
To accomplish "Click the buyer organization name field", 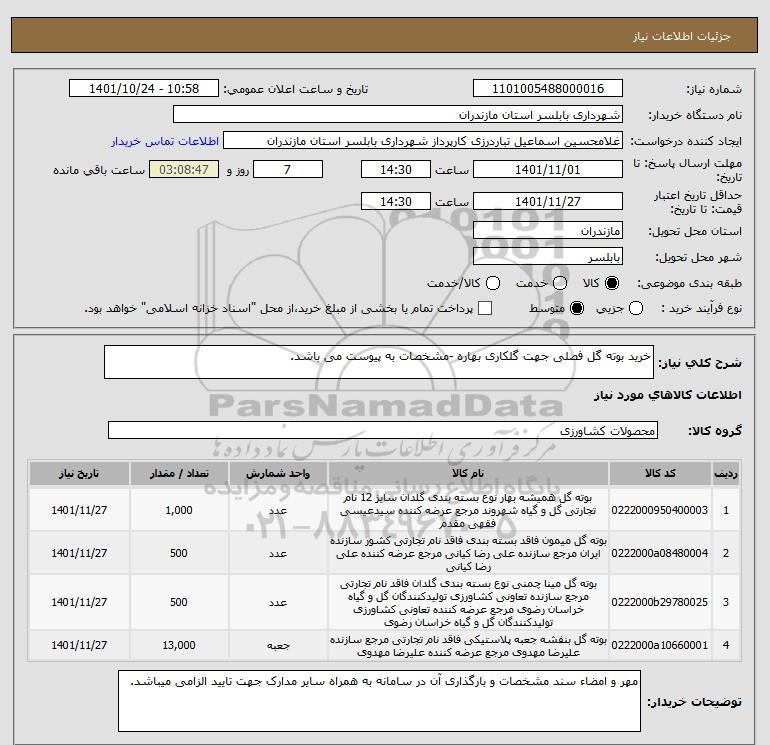I will [x=398, y=115].
